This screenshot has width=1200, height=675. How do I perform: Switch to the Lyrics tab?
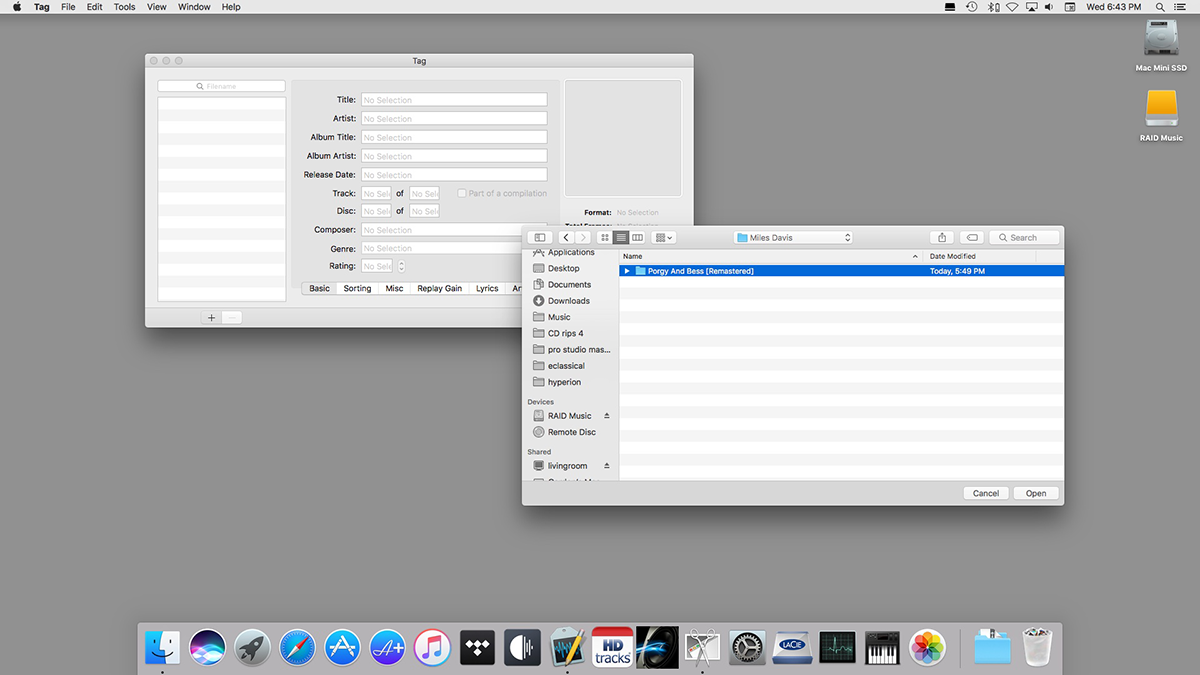tap(487, 288)
